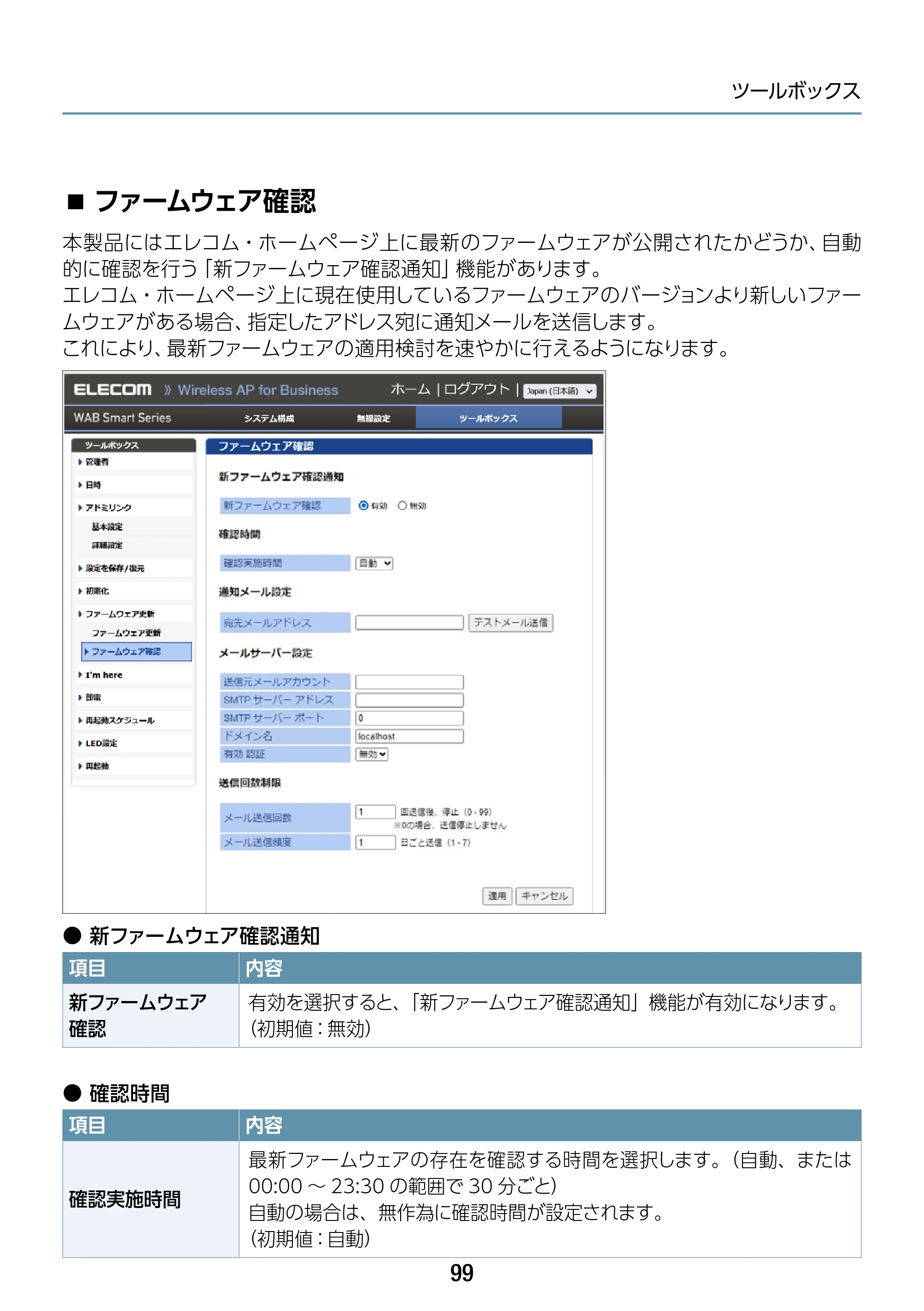Click the キャンセル button
The height and width of the screenshot is (1311, 924).
point(544,896)
